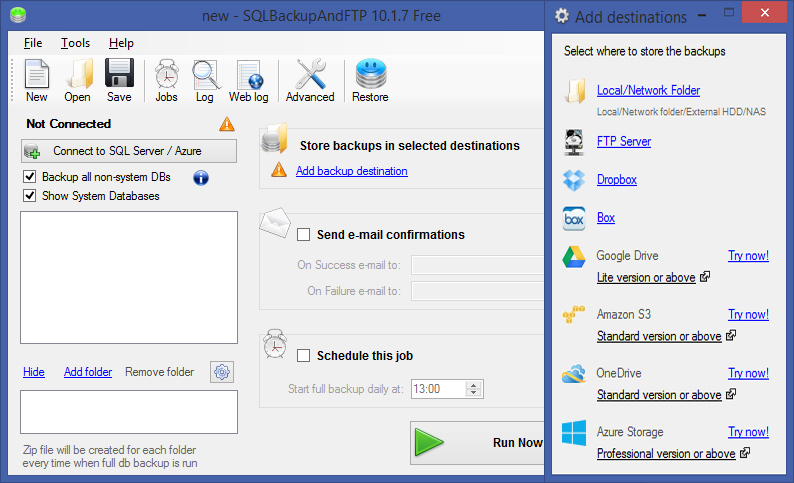Viewport: 794px width, 483px height.
Task: Open the Professional version or above link
Action: [666, 454]
